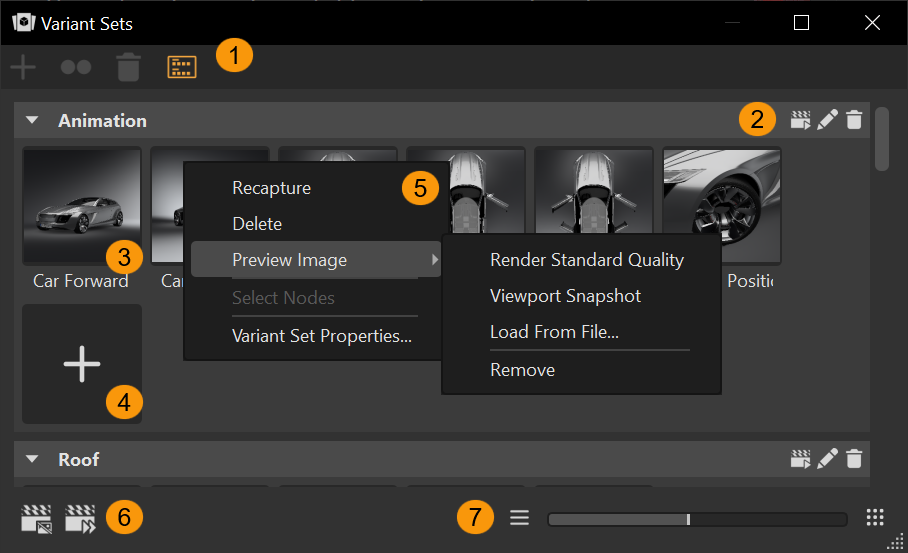
Task: Click the vertical scrollbar handle on the right
Action: pos(882,139)
